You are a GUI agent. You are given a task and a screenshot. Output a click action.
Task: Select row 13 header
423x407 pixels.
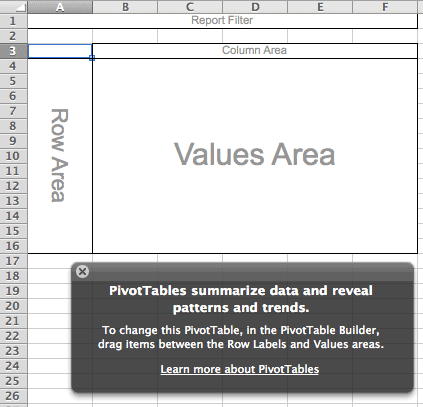14,201
